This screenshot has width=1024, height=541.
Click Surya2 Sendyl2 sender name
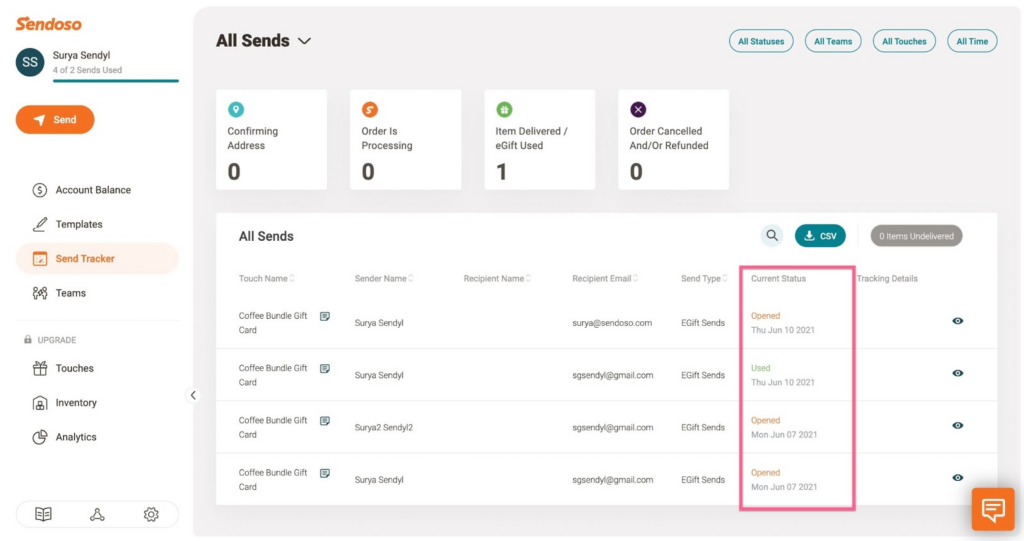pyautogui.click(x=383, y=427)
